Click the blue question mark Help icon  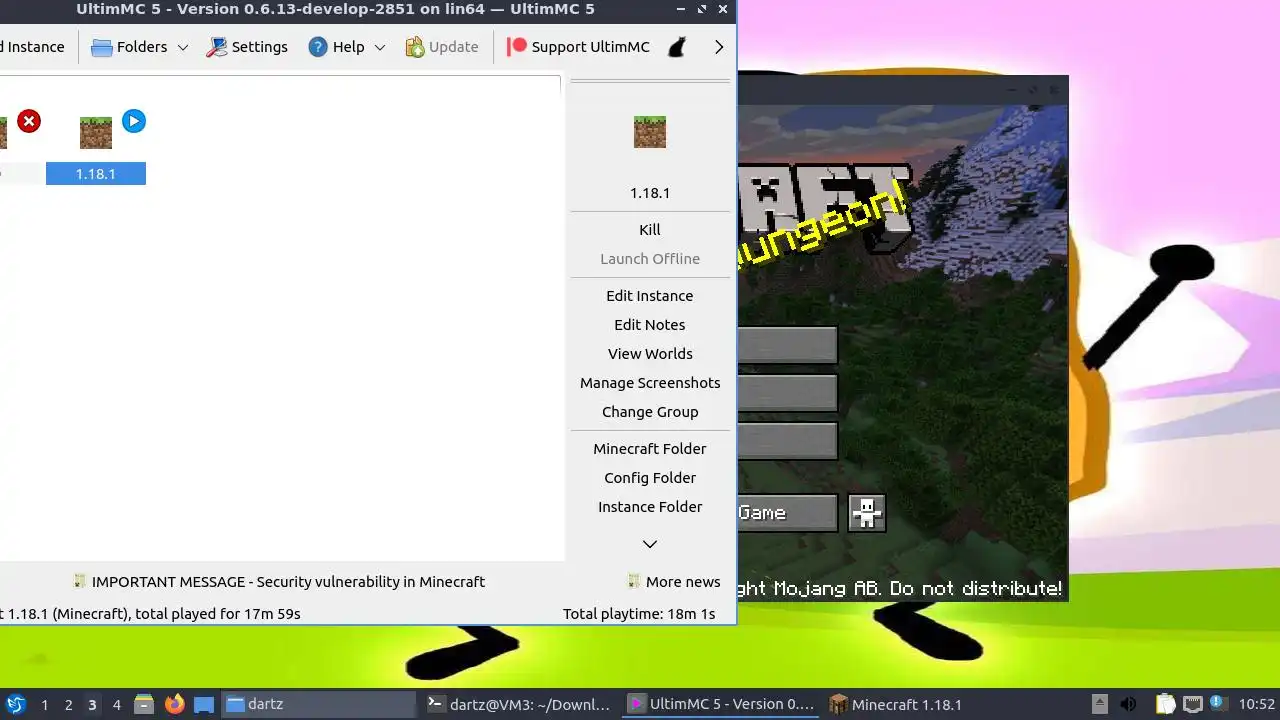coord(318,47)
